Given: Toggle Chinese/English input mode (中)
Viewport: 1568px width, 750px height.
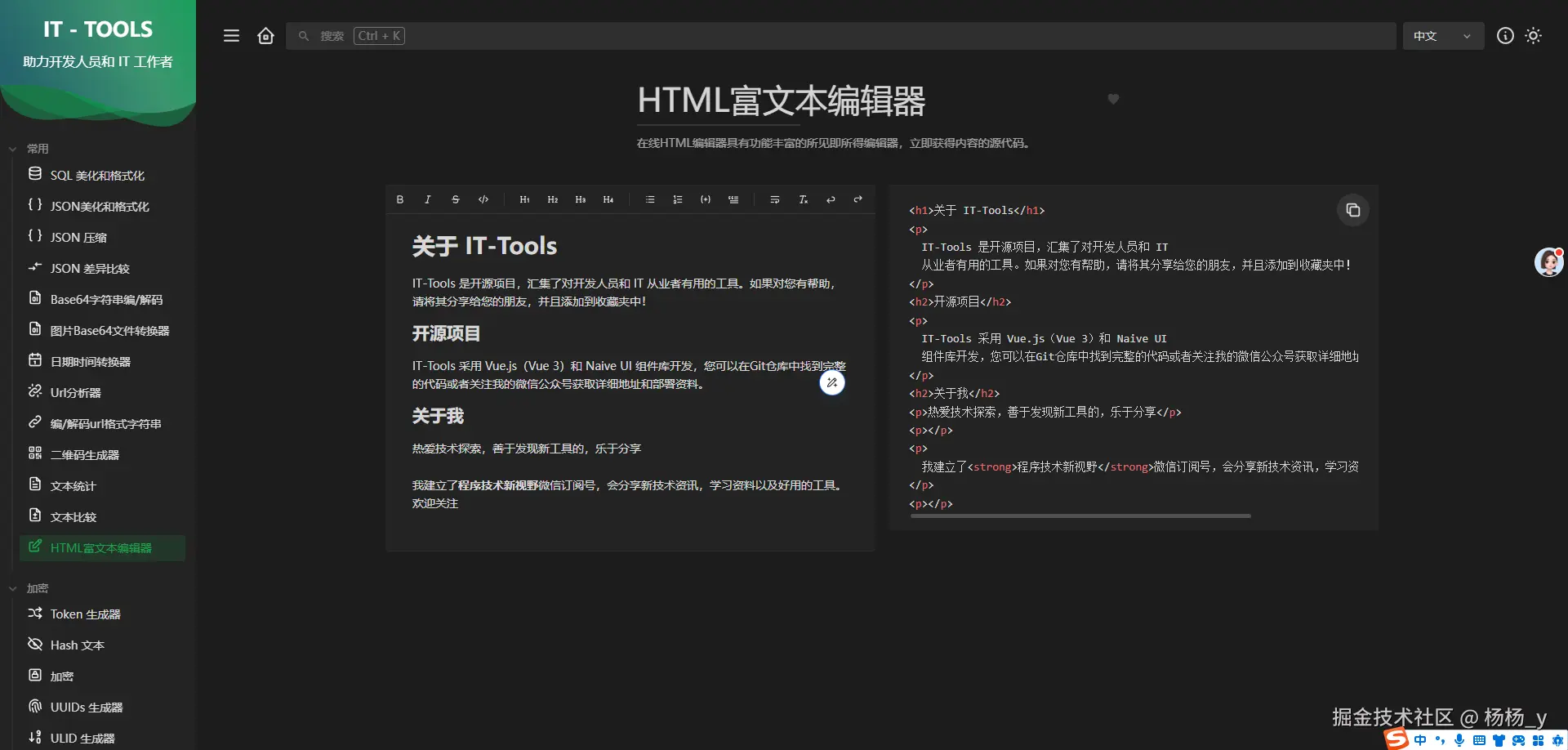Looking at the screenshot, I should click(x=1420, y=740).
